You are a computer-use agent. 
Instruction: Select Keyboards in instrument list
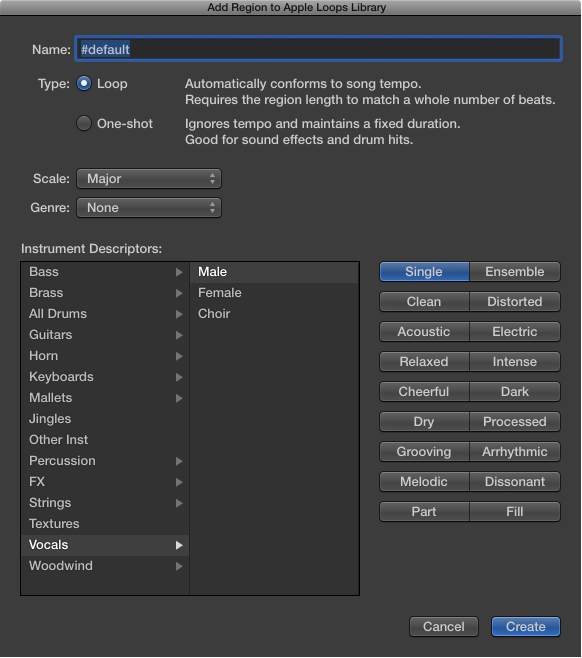click(105, 377)
